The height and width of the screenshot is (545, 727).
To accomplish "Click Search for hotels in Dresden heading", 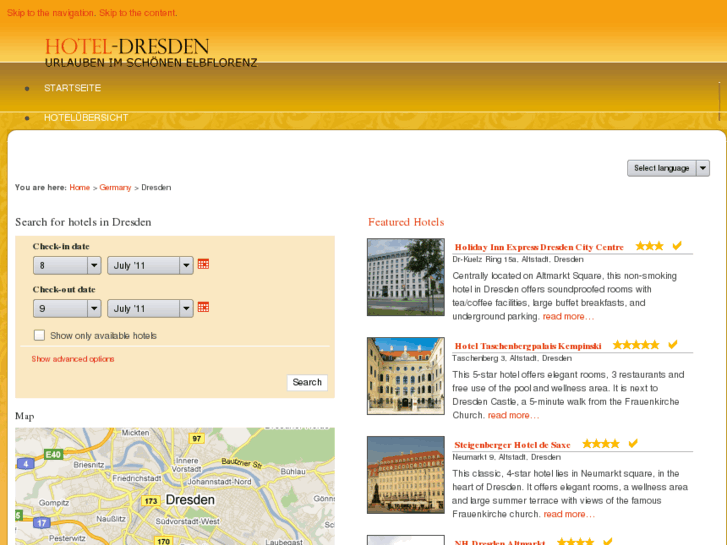I will coord(83,222).
